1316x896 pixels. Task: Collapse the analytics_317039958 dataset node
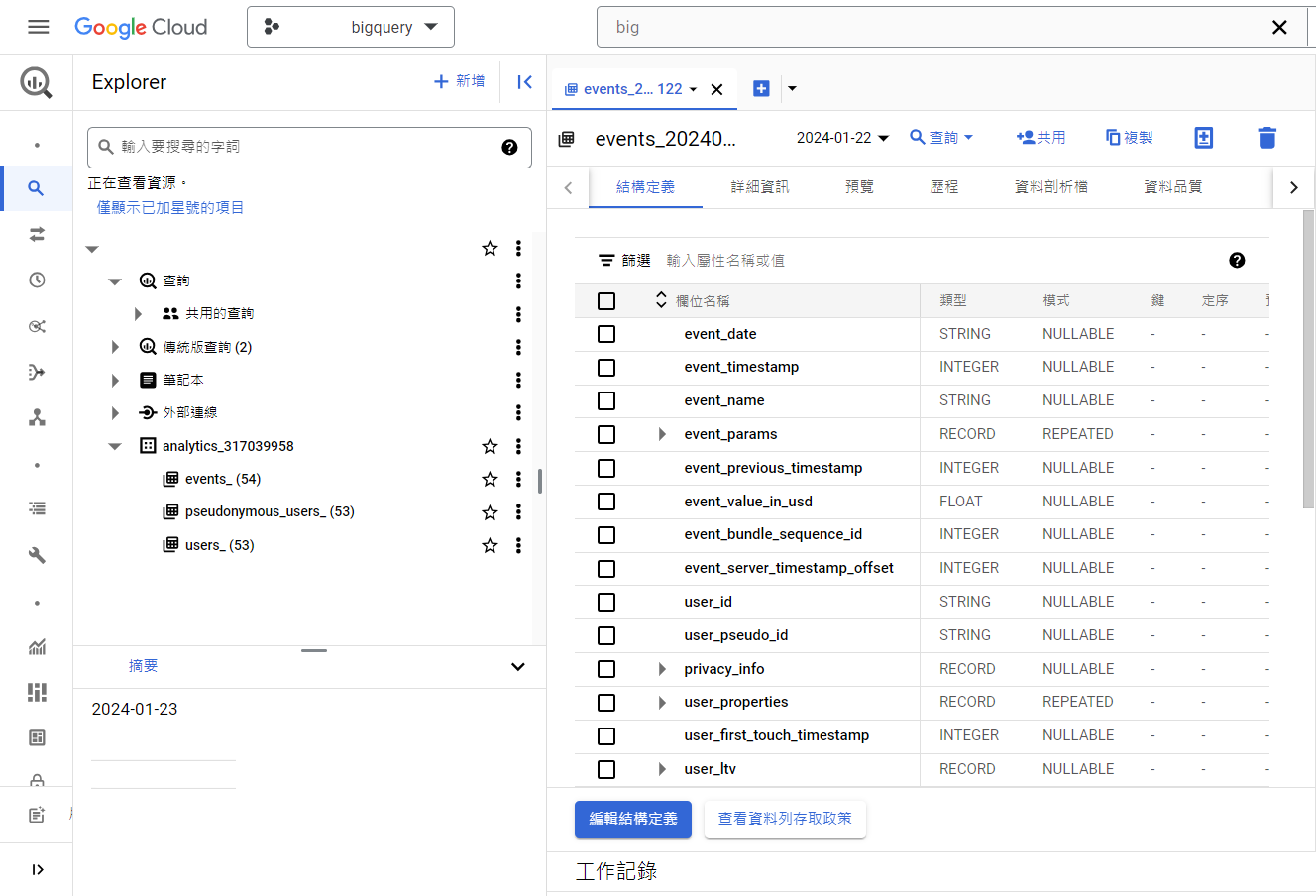(x=115, y=446)
